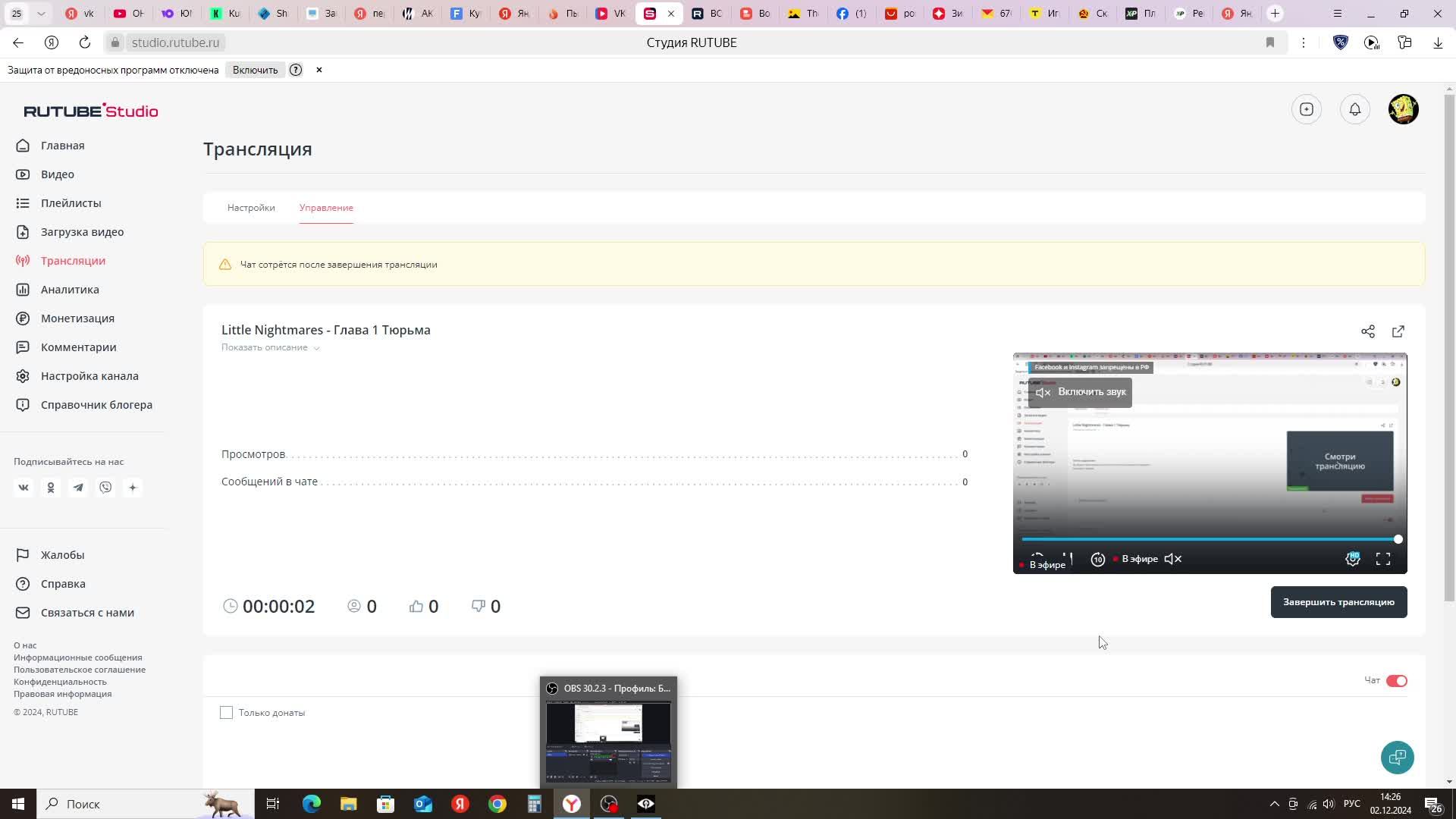The height and width of the screenshot is (819, 1456).
Task: Click the RUTUBE Studio logo
Action: click(91, 111)
